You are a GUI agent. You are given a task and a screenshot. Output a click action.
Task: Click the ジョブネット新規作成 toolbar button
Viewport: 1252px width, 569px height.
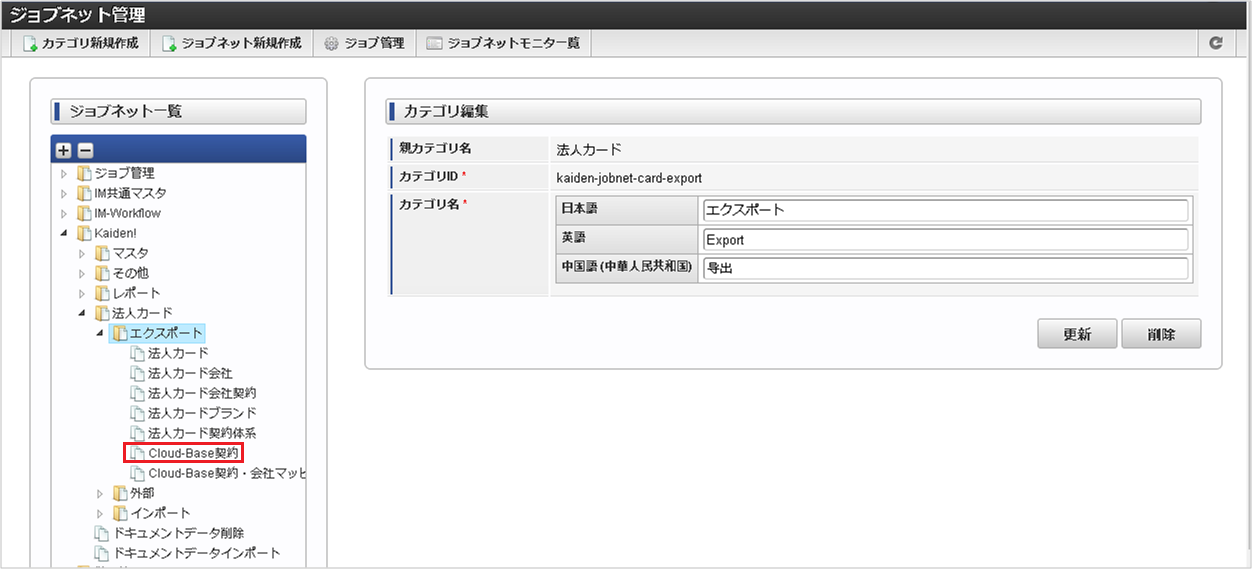(231, 43)
